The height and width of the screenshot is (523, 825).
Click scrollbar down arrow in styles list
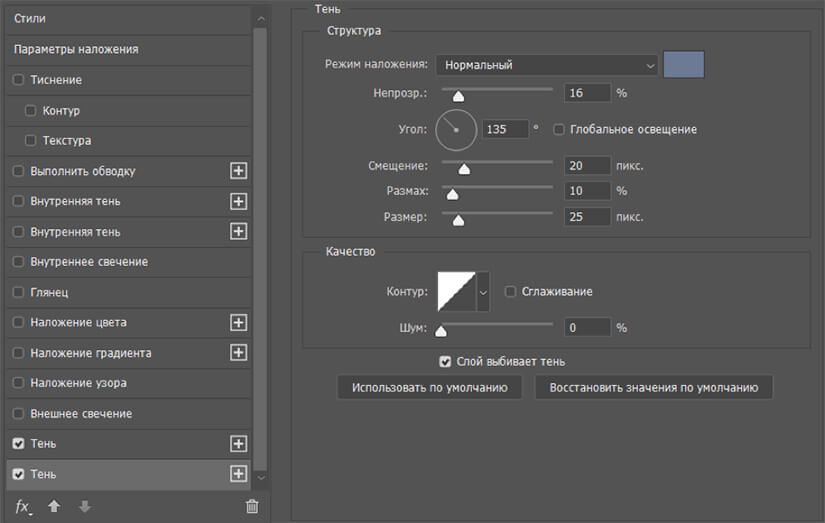[x=261, y=477]
